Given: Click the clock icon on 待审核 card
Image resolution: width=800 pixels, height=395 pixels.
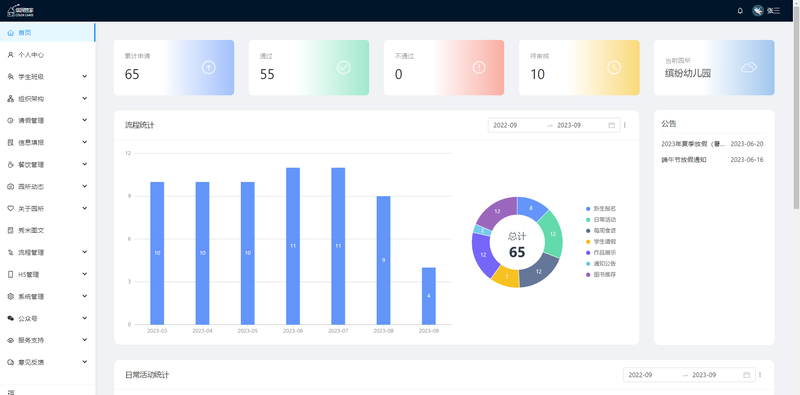Looking at the screenshot, I should click(614, 67).
